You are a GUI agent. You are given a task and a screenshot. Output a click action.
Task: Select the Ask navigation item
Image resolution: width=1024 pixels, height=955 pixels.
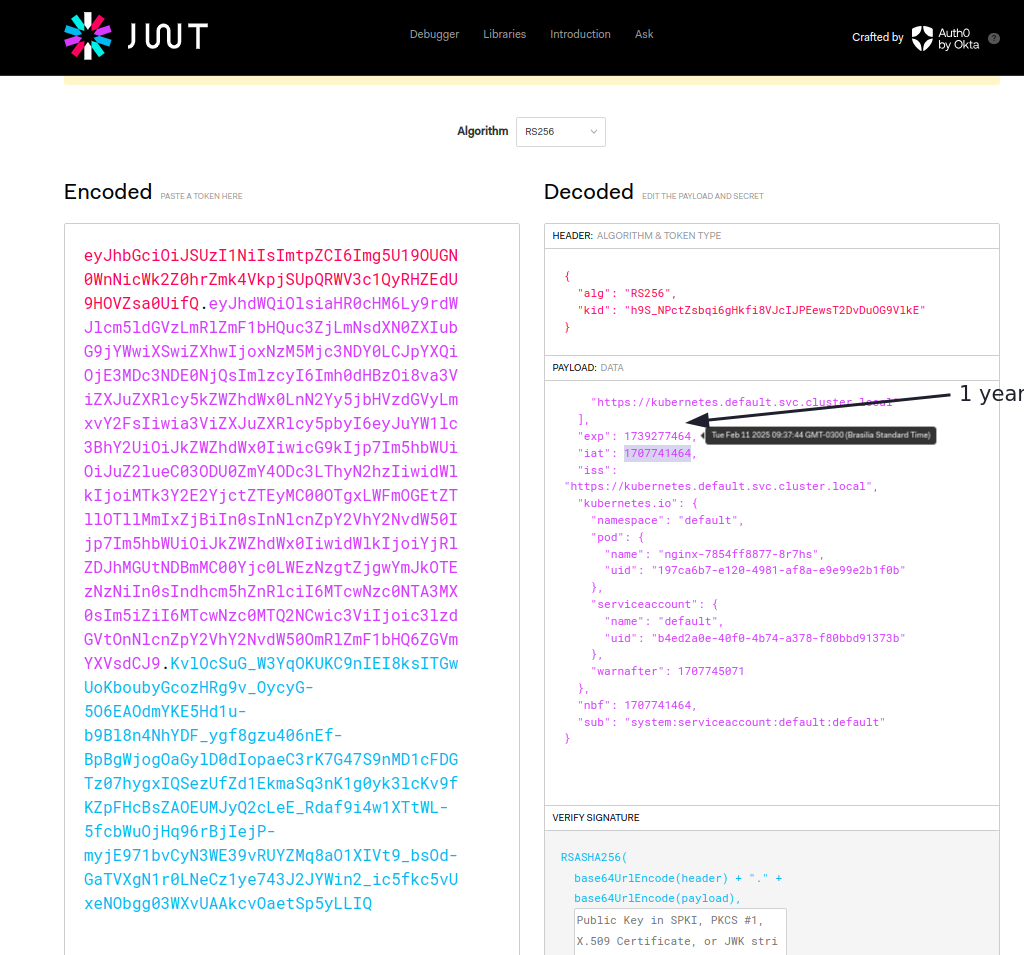644,34
